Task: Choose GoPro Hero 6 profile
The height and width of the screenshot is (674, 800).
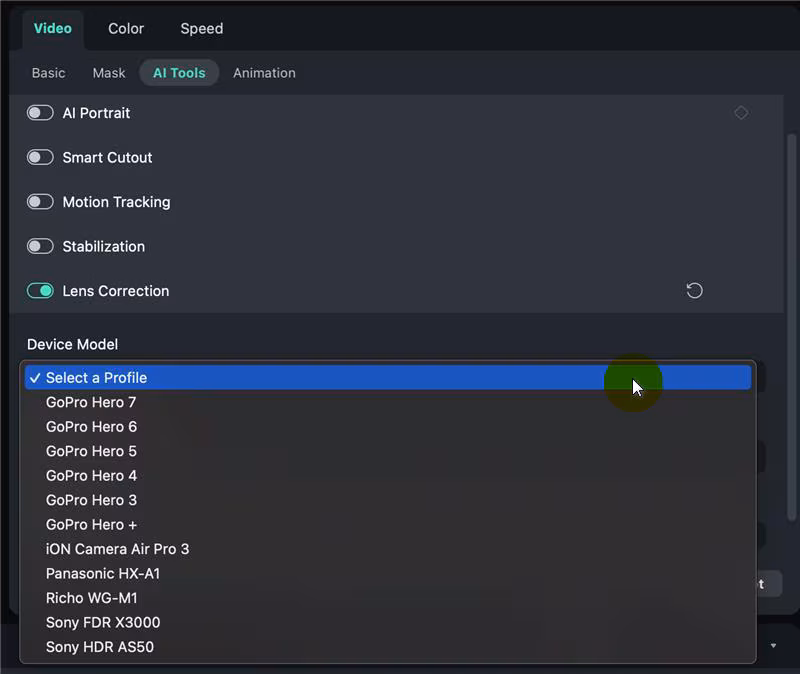Action: coord(388,427)
